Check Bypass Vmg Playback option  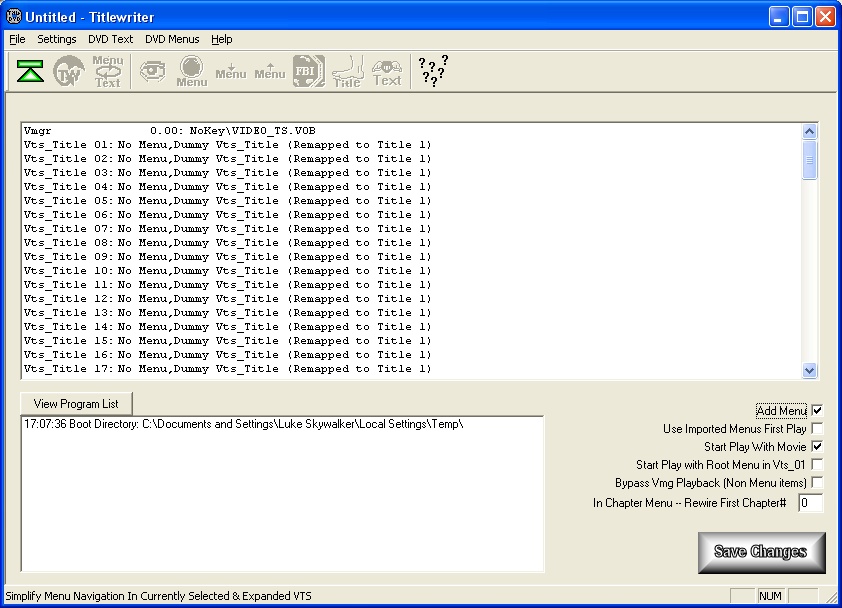coord(817,483)
